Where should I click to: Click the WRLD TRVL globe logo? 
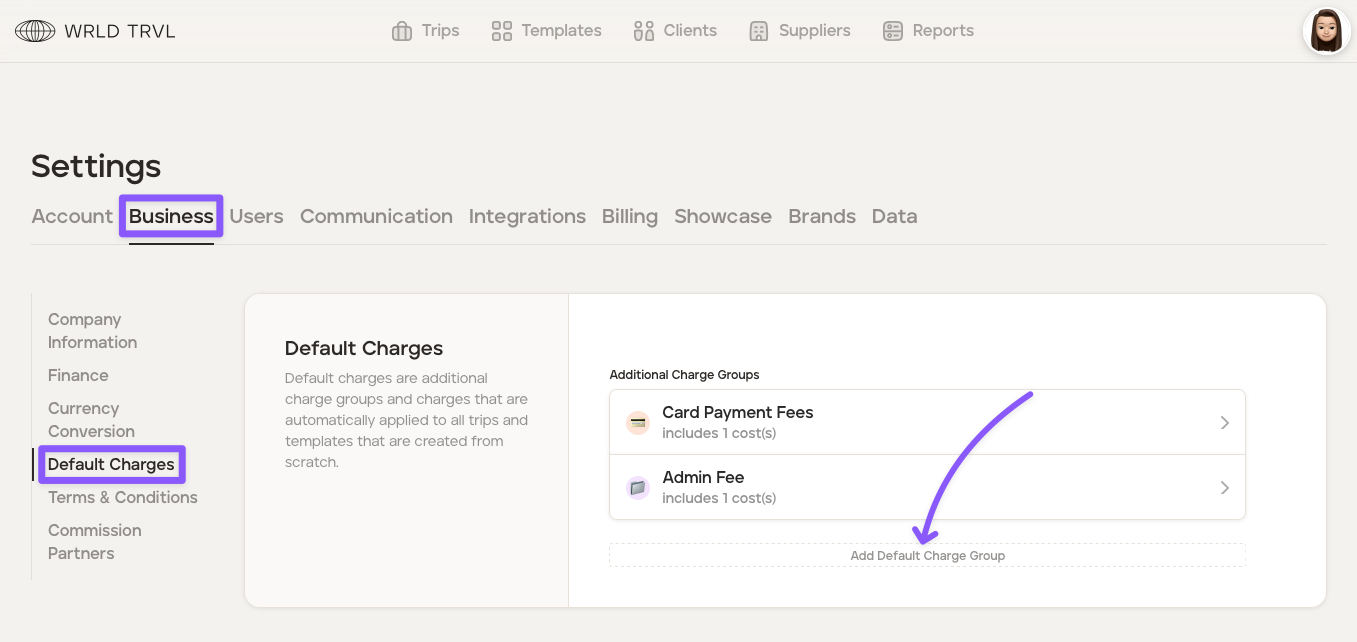(35, 31)
